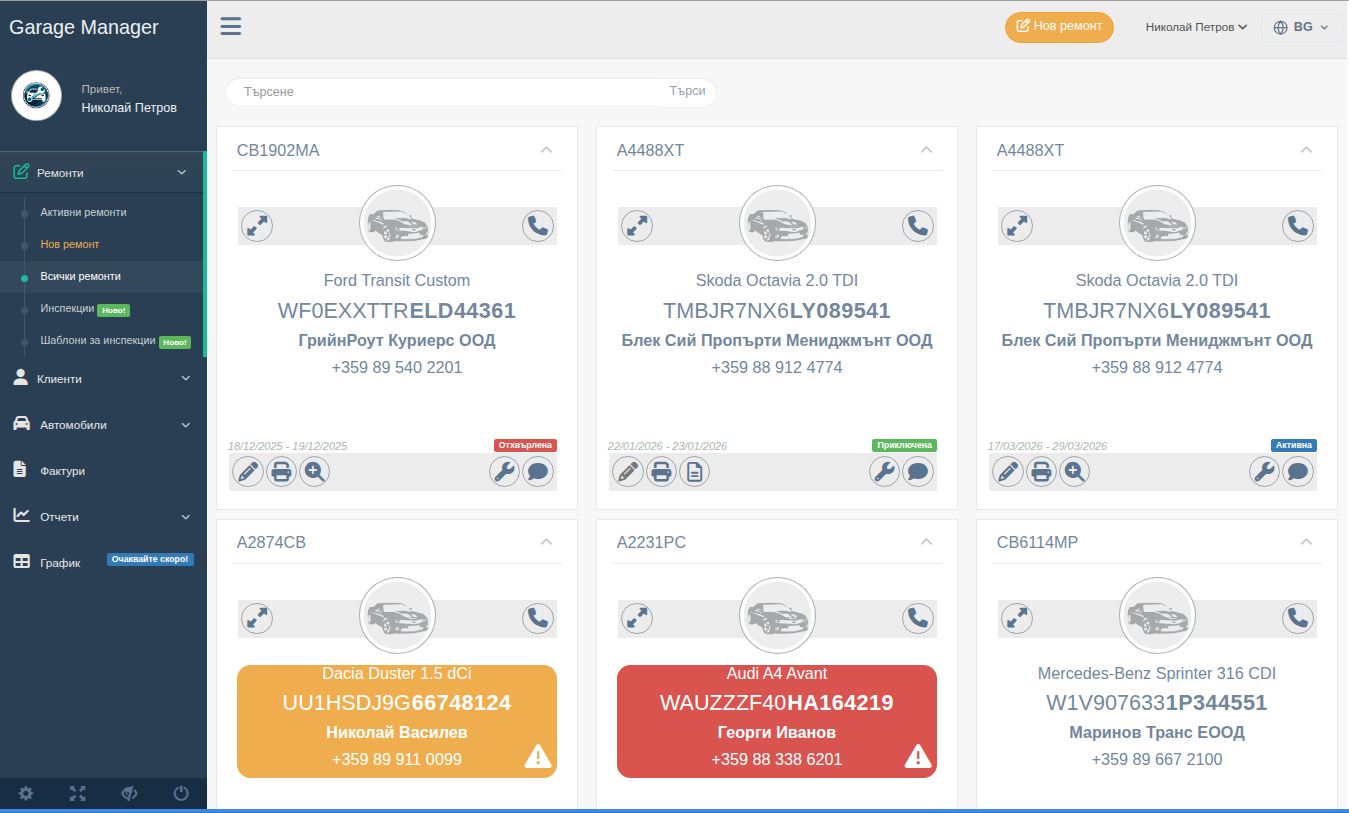Viewport: 1349px width, 813px height.
Task: Open Шаблони за инспекции in the sidebar
Action: point(98,341)
